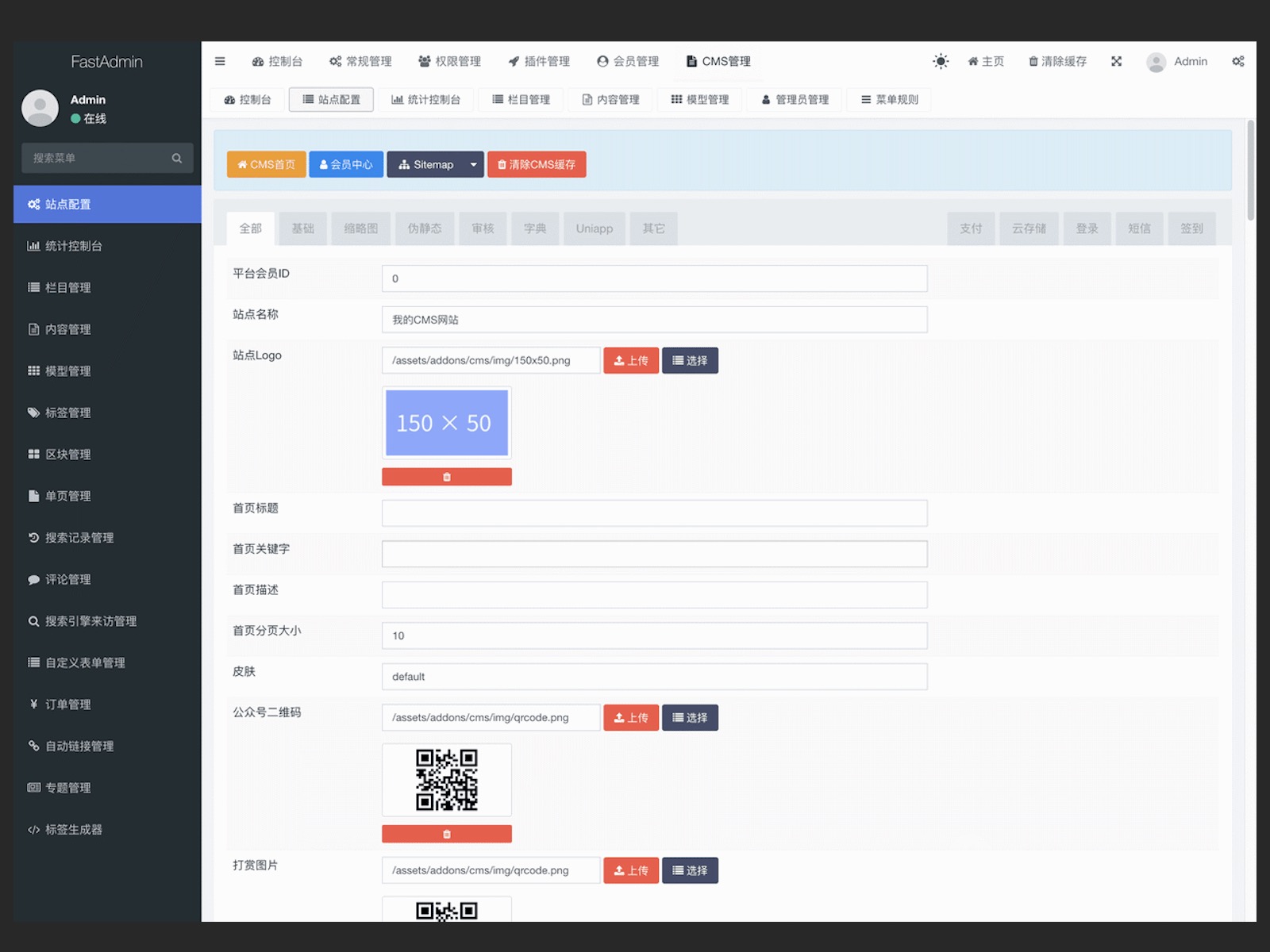Select 站点配置 in the sidebar

point(107,204)
